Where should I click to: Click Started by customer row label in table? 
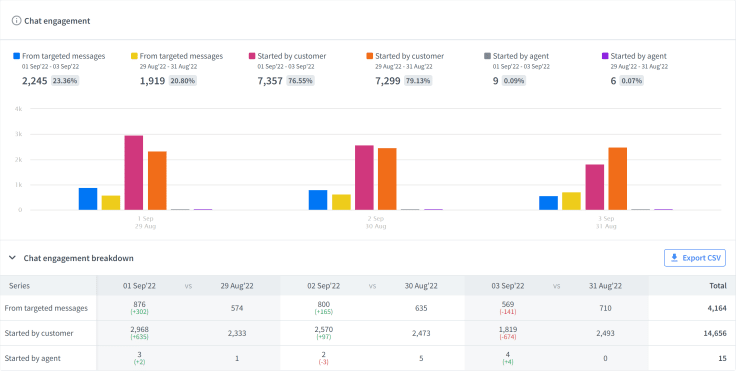tap(39, 333)
